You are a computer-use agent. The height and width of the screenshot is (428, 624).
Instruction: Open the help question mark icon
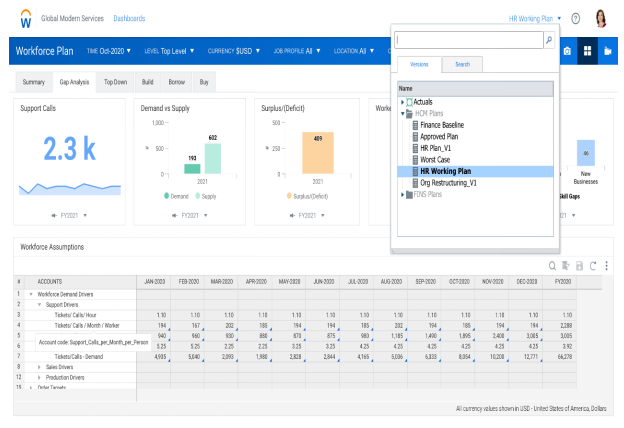575,18
